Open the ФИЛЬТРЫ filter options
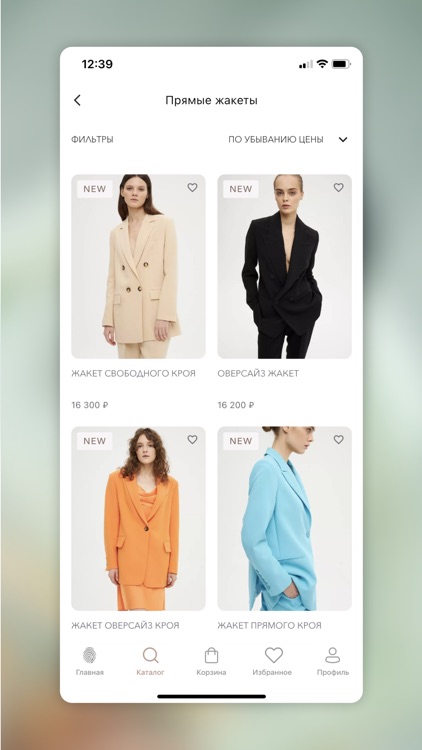The width and height of the screenshot is (422, 750). tap(92, 140)
